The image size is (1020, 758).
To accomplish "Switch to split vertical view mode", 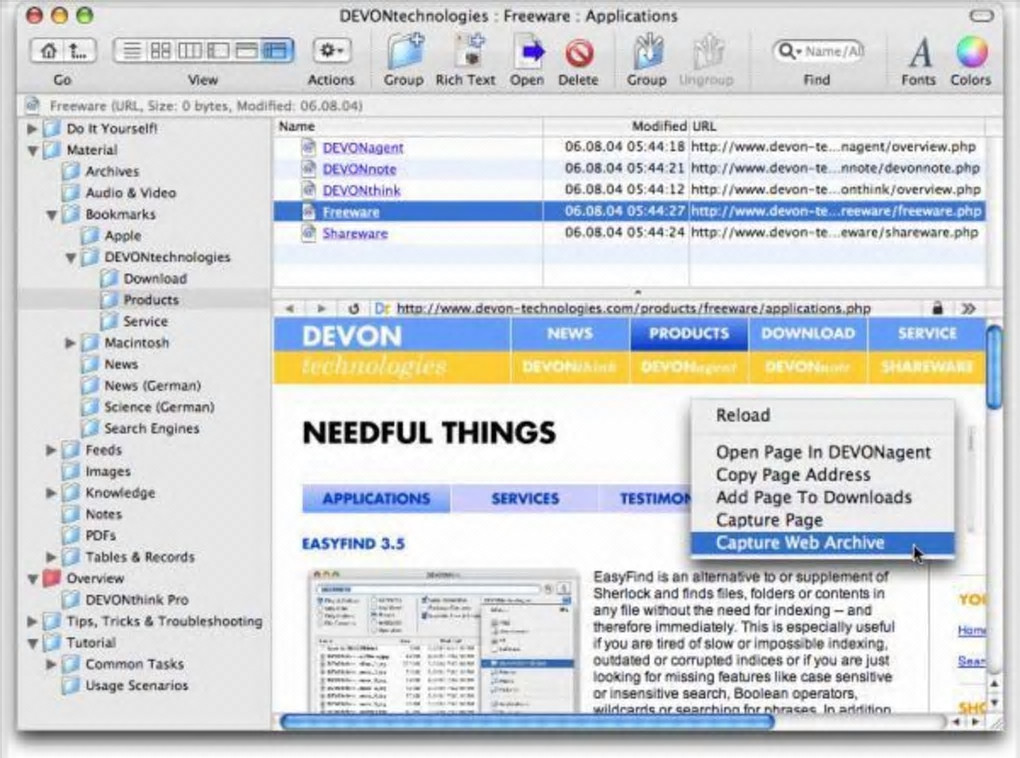I will pos(218,51).
